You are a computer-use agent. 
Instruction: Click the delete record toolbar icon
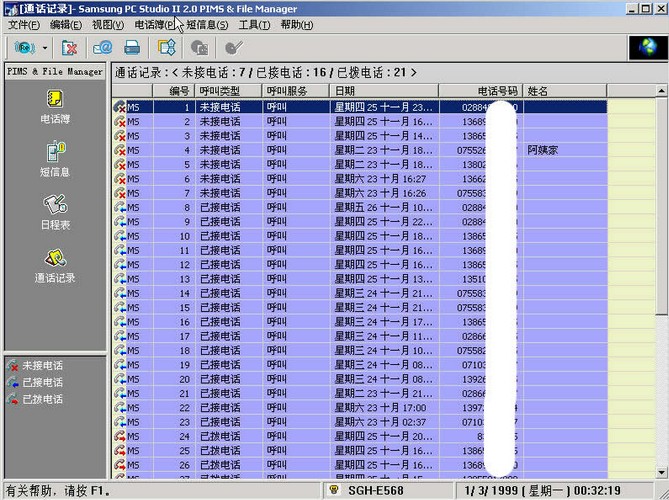tap(69, 48)
